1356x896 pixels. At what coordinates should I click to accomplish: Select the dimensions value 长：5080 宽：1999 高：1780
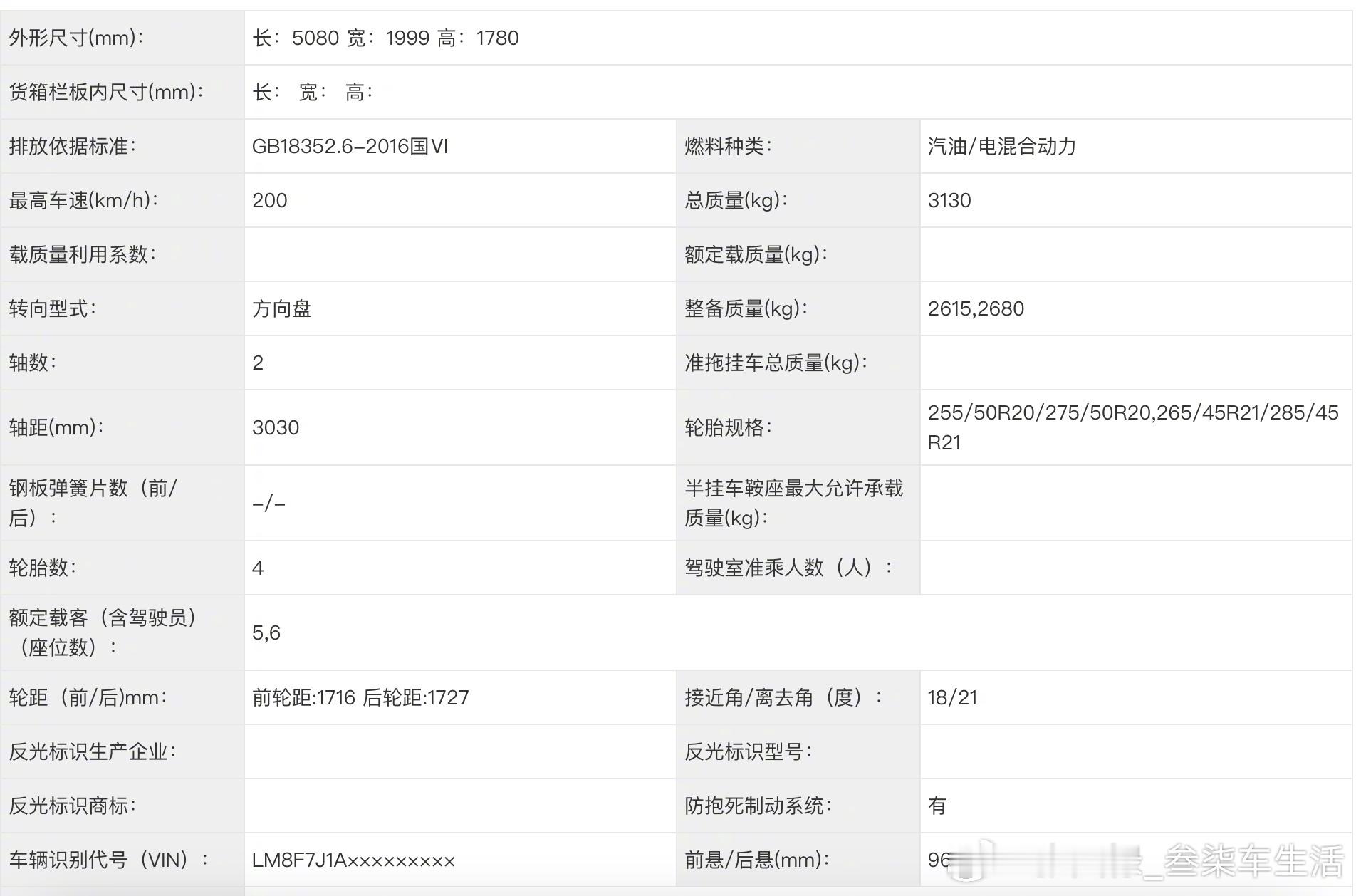(385, 38)
